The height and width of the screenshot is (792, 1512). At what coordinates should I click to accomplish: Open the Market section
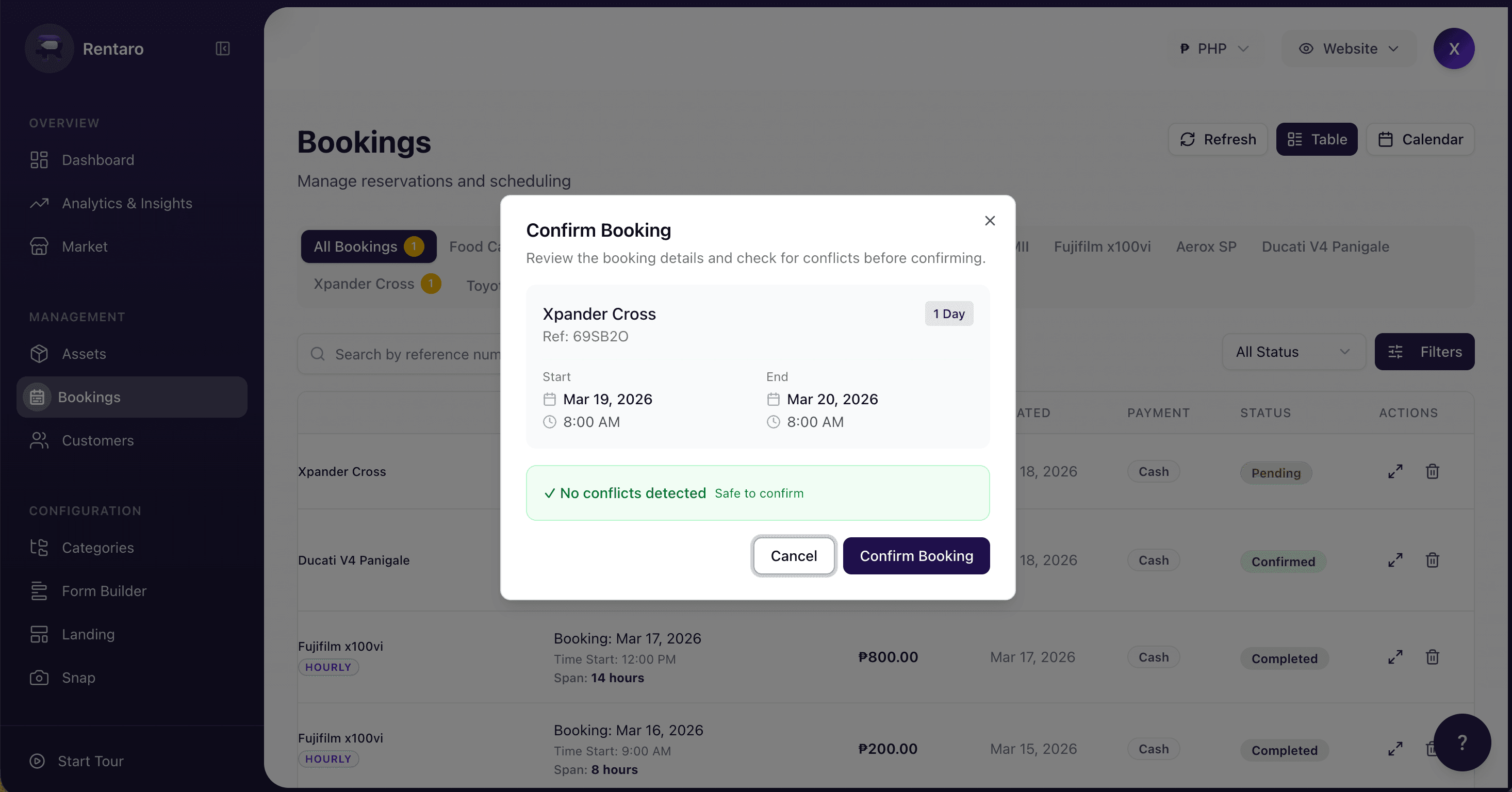click(x=85, y=246)
